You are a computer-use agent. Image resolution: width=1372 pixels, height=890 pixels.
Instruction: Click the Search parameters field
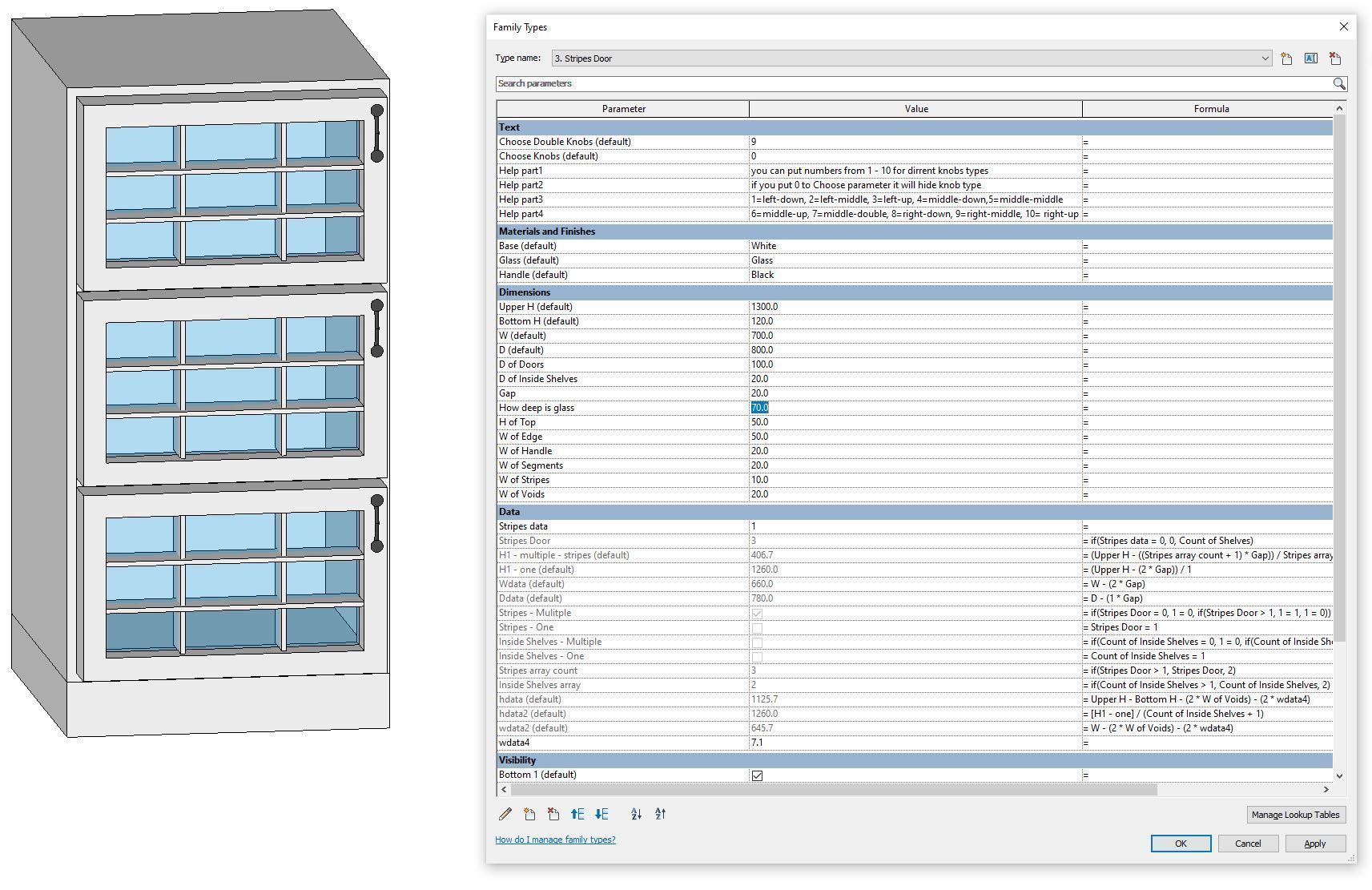[913, 83]
